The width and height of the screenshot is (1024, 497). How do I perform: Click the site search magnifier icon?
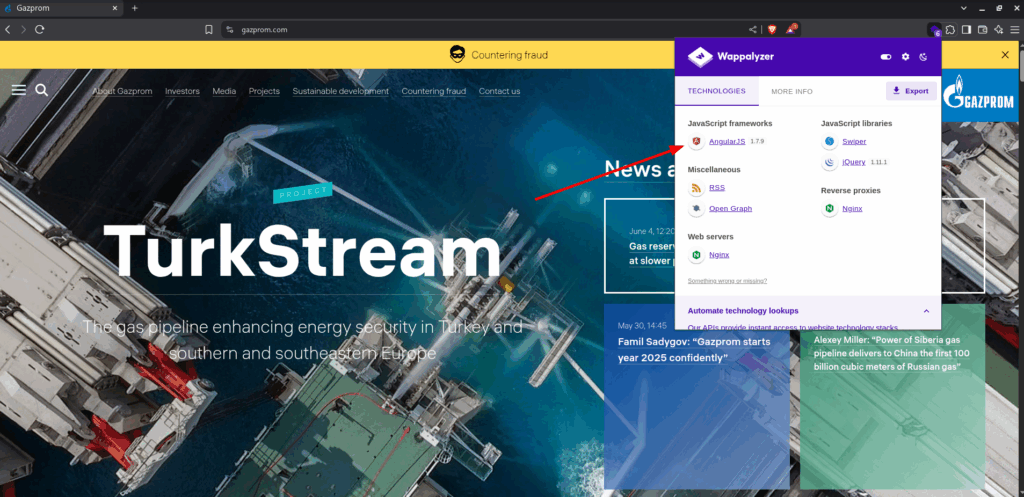coord(42,90)
